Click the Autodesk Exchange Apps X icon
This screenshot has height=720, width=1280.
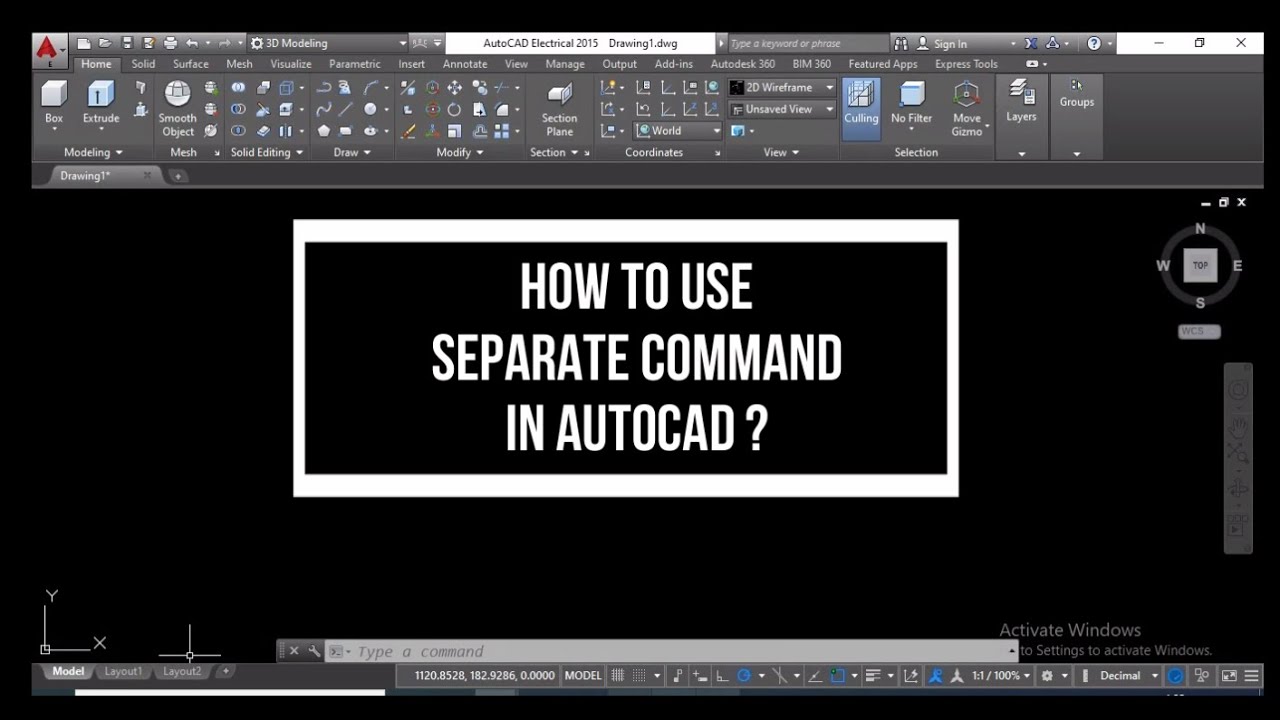pos(1031,43)
